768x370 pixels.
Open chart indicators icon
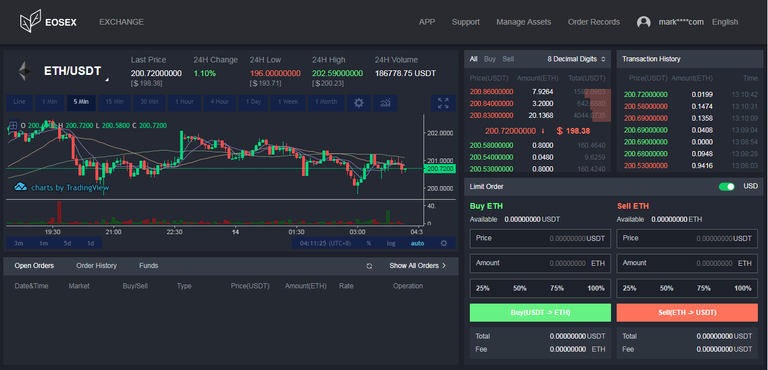click(385, 102)
